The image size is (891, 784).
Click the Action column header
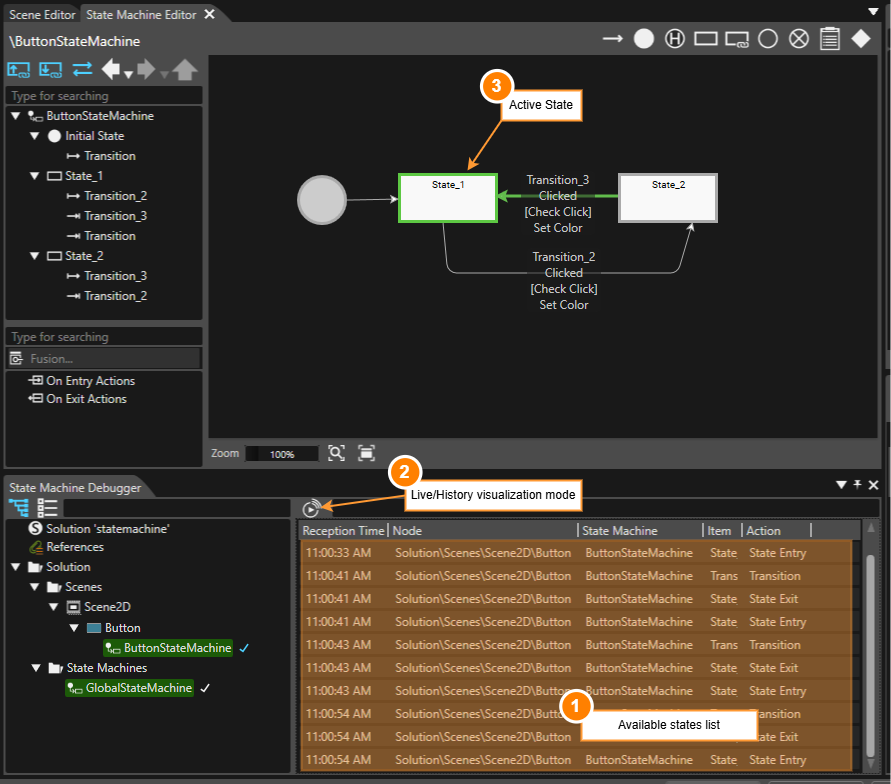(763, 531)
